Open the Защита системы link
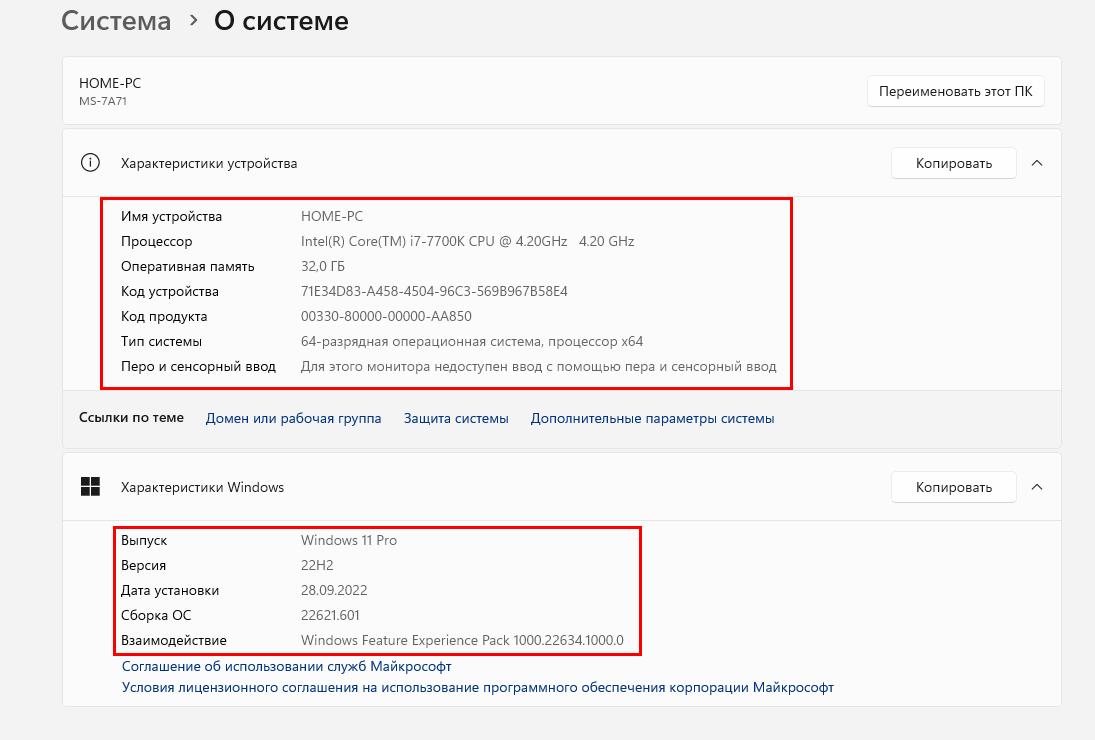 tap(456, 418)
